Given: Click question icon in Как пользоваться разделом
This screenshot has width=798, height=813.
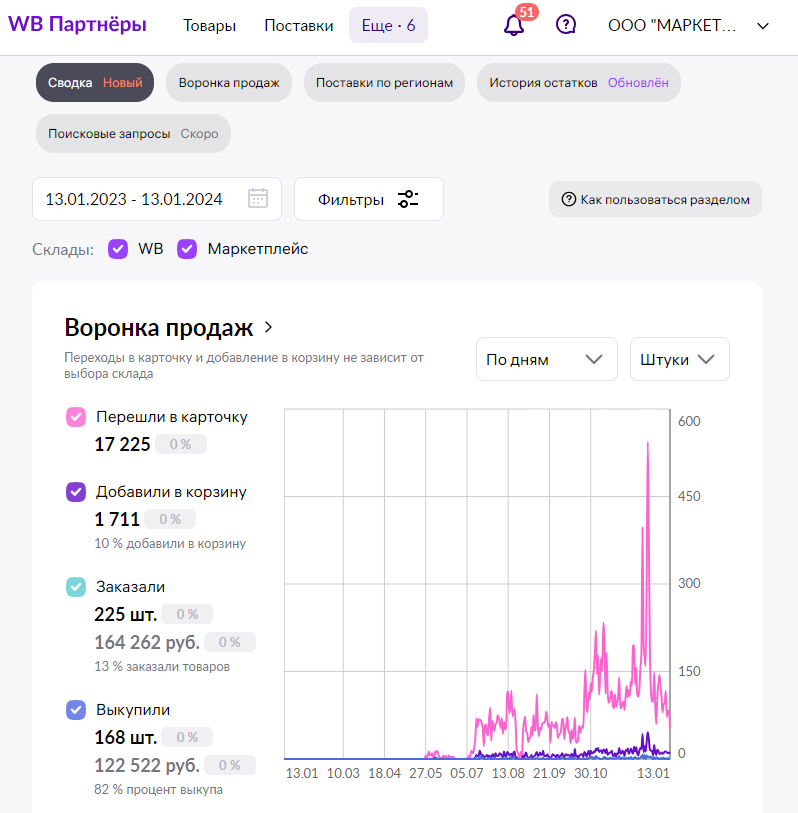Looking at the screenshot, I should pyautogui.click(x=569, y=199).
